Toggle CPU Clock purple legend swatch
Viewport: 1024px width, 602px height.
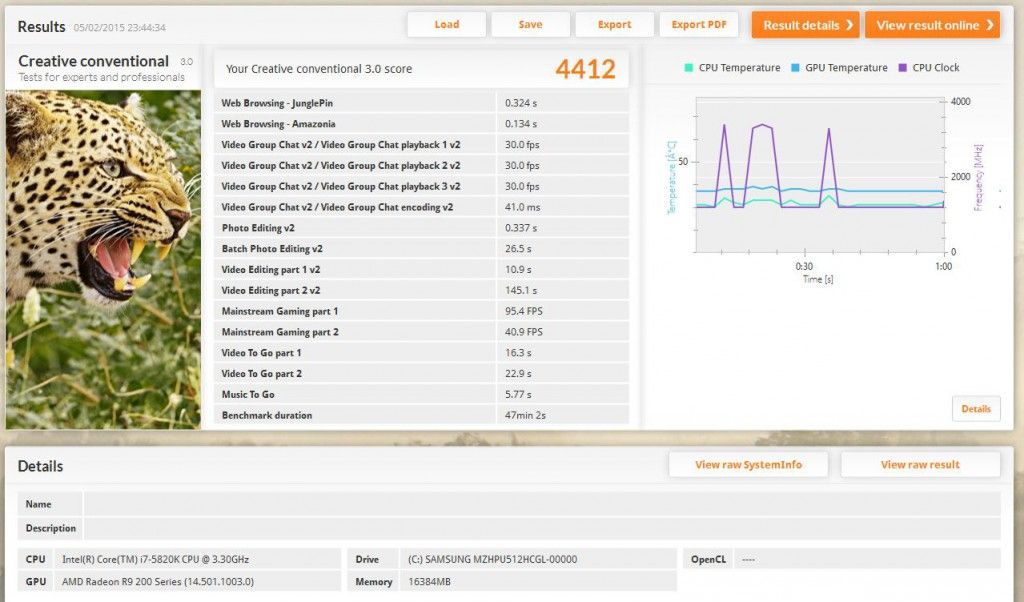tap(903, 67)
